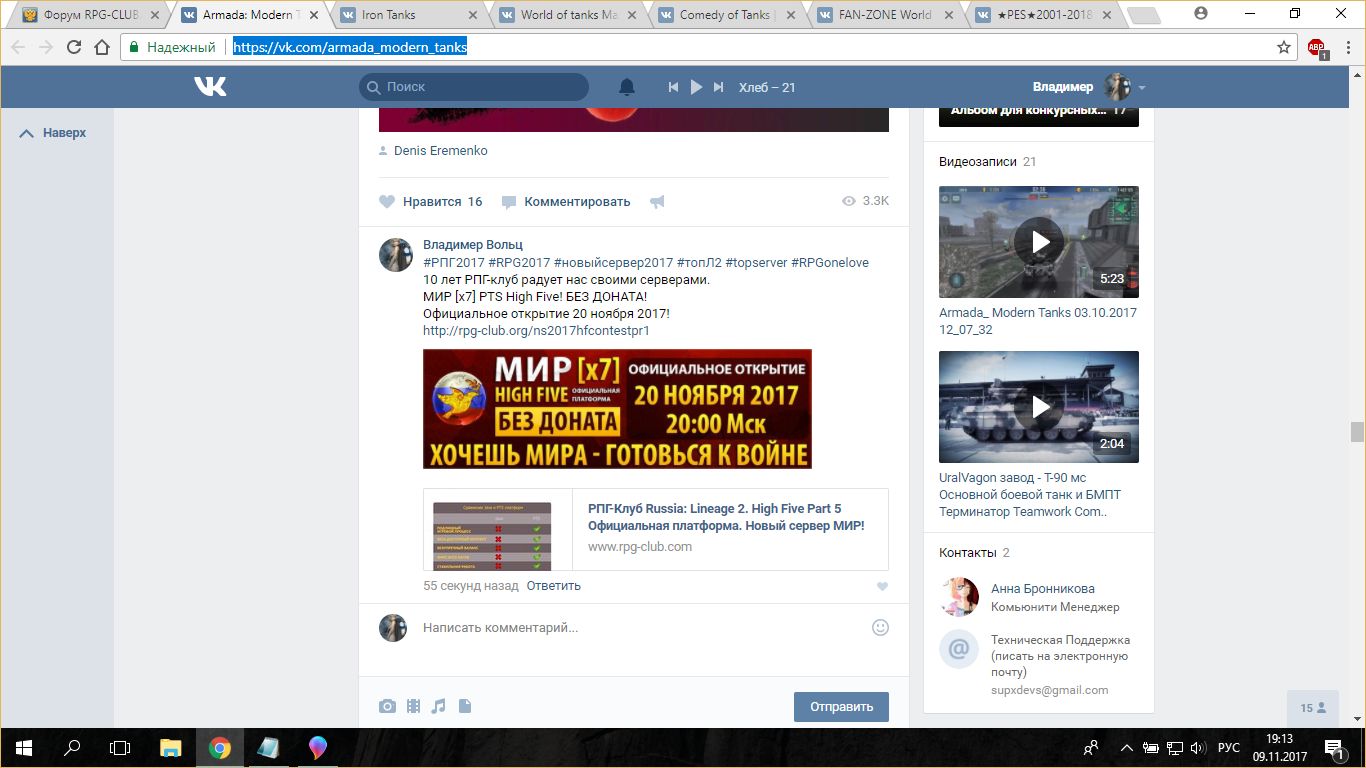
Task: Open the notifications bell
Action: pyautogui.click(x=627, y=87)
